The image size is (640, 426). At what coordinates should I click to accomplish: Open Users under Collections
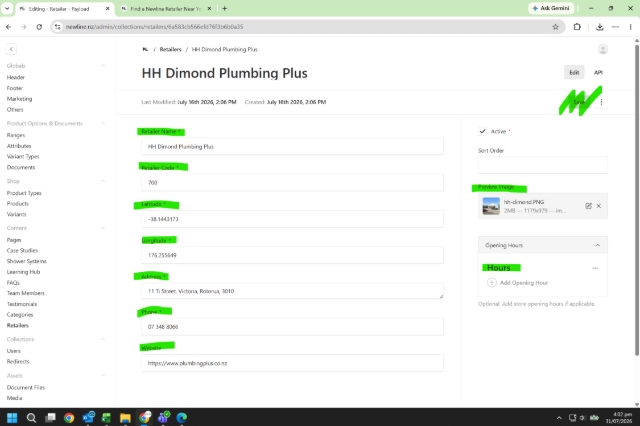point(13,351)
